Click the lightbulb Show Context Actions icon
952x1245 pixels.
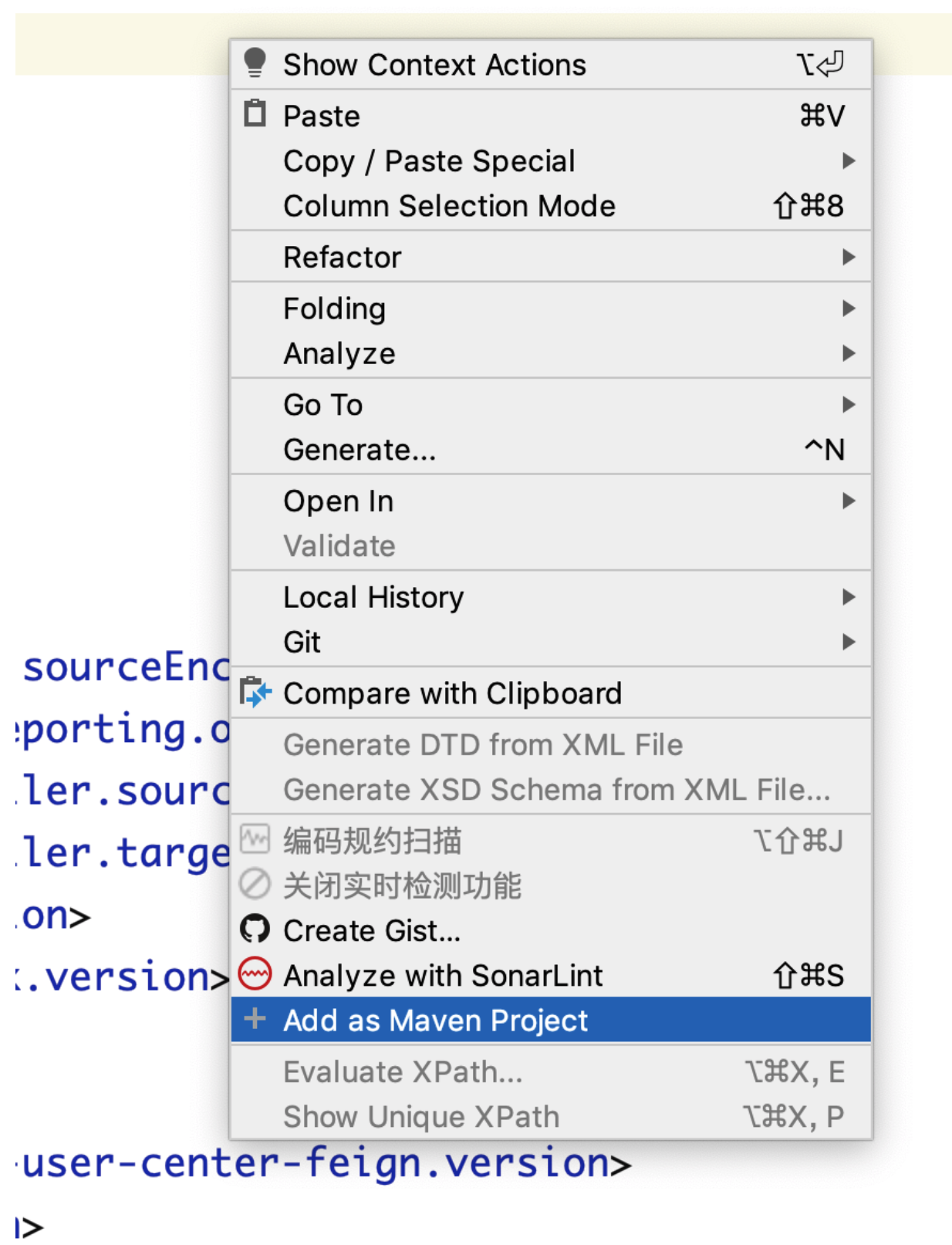pyautogui.click(x=255, y=63)
